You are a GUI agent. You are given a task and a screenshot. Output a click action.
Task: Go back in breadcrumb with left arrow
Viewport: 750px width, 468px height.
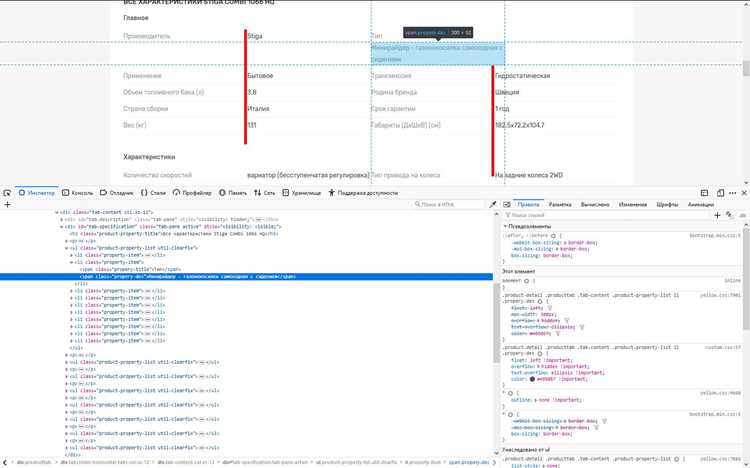4,463
